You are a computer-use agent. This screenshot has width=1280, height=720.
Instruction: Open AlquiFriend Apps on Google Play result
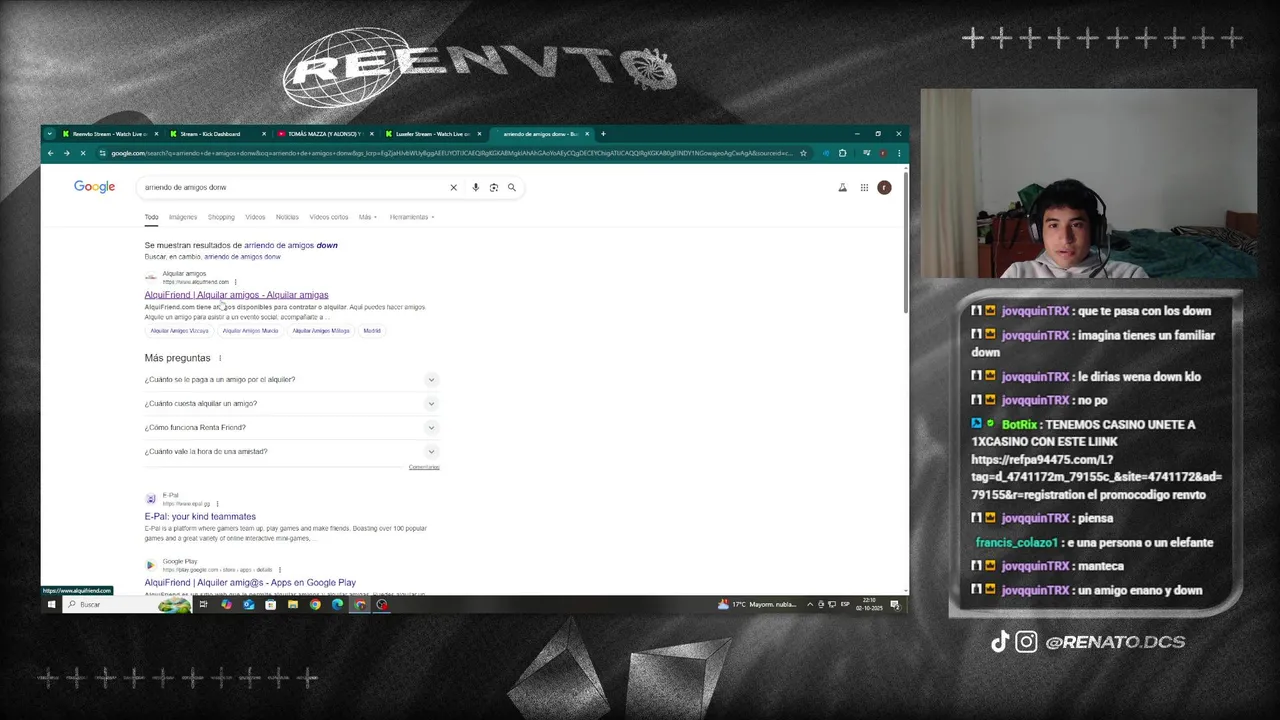250,583
